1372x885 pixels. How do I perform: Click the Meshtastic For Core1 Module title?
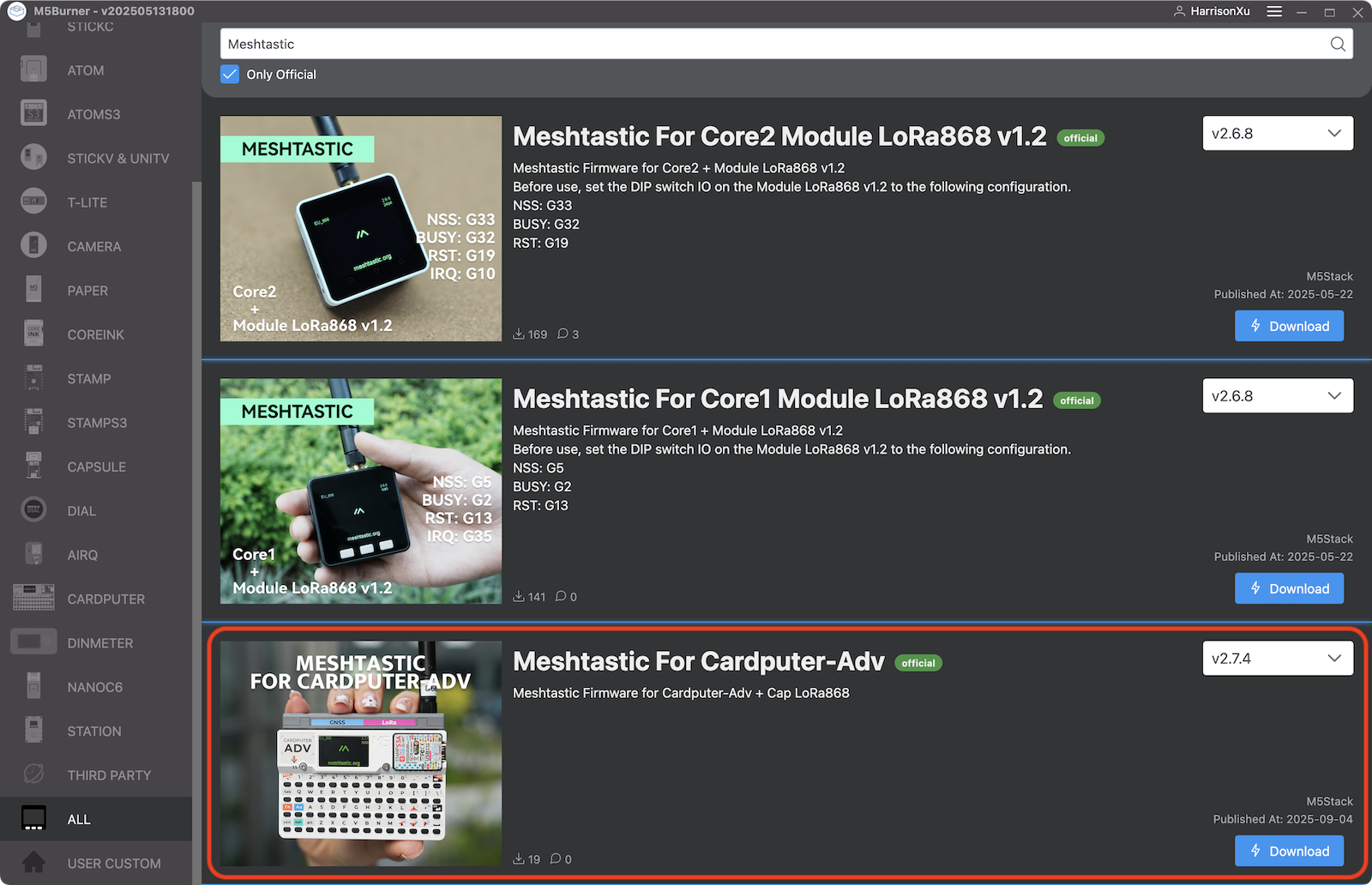778,399
